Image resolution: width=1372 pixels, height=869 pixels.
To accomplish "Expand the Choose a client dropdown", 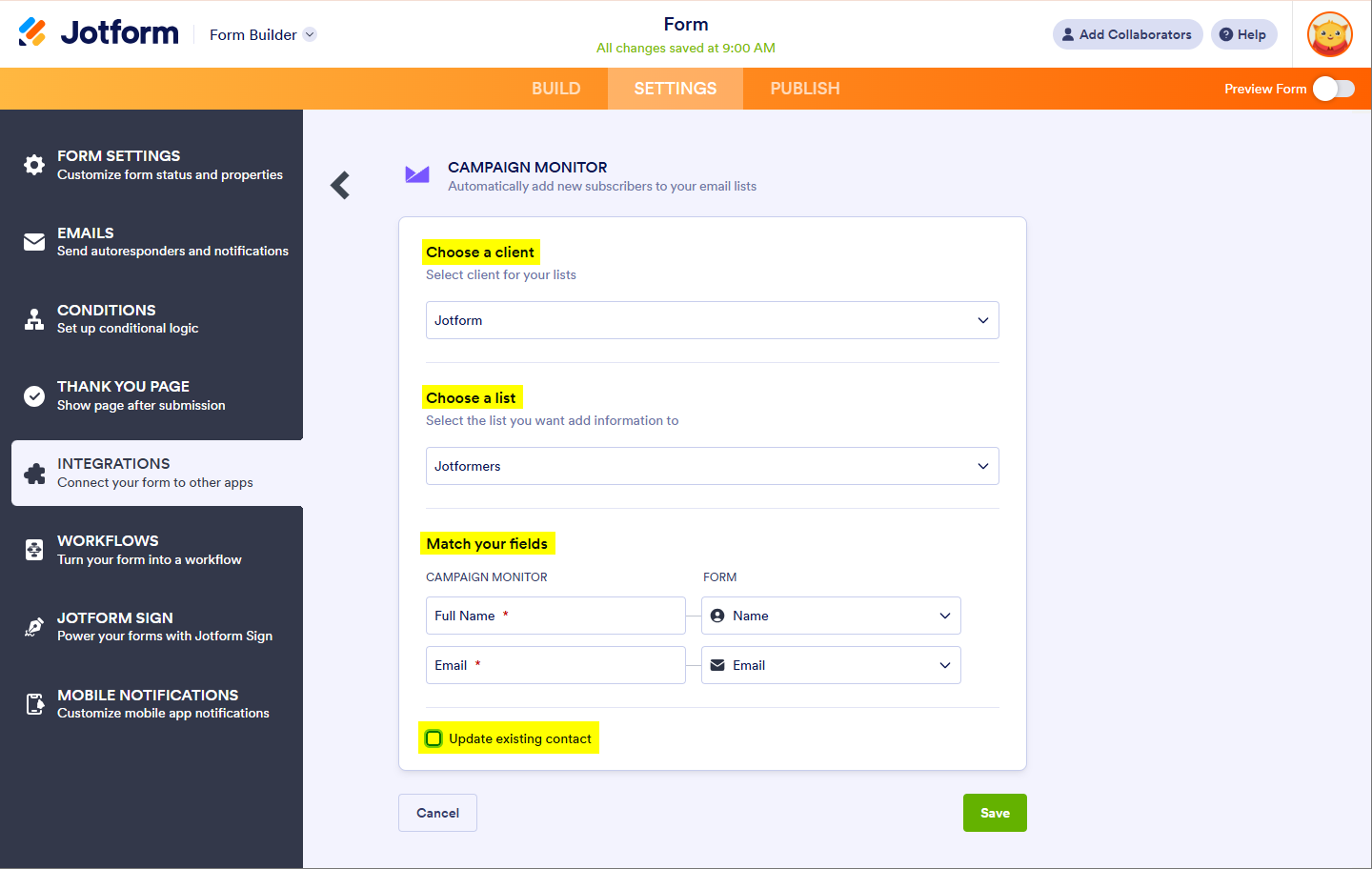I will [x=712, y=320].
